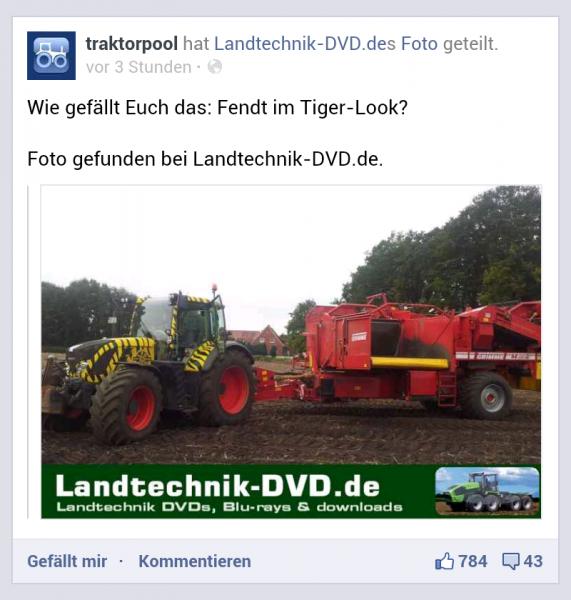Click the speech bubble comments icon

coord(511,561)
